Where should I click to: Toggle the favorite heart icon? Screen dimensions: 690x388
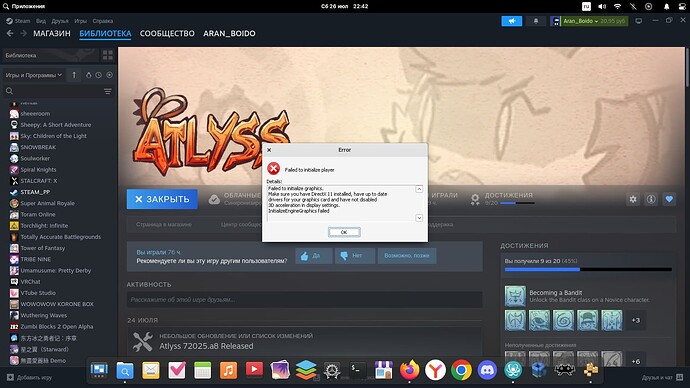pyautogui.click(x=669, y=199)
